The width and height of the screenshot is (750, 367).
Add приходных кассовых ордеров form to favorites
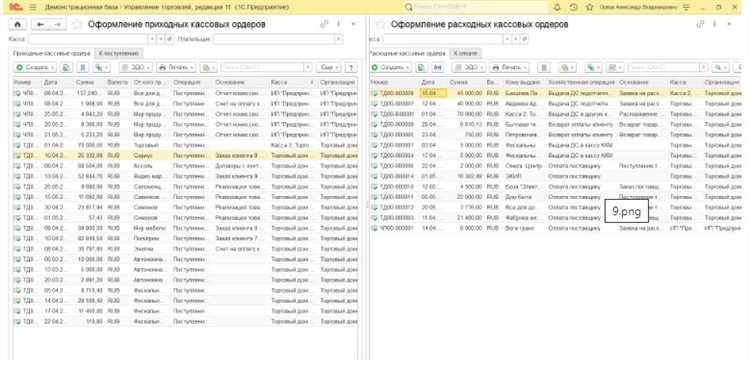click(77, 24)
